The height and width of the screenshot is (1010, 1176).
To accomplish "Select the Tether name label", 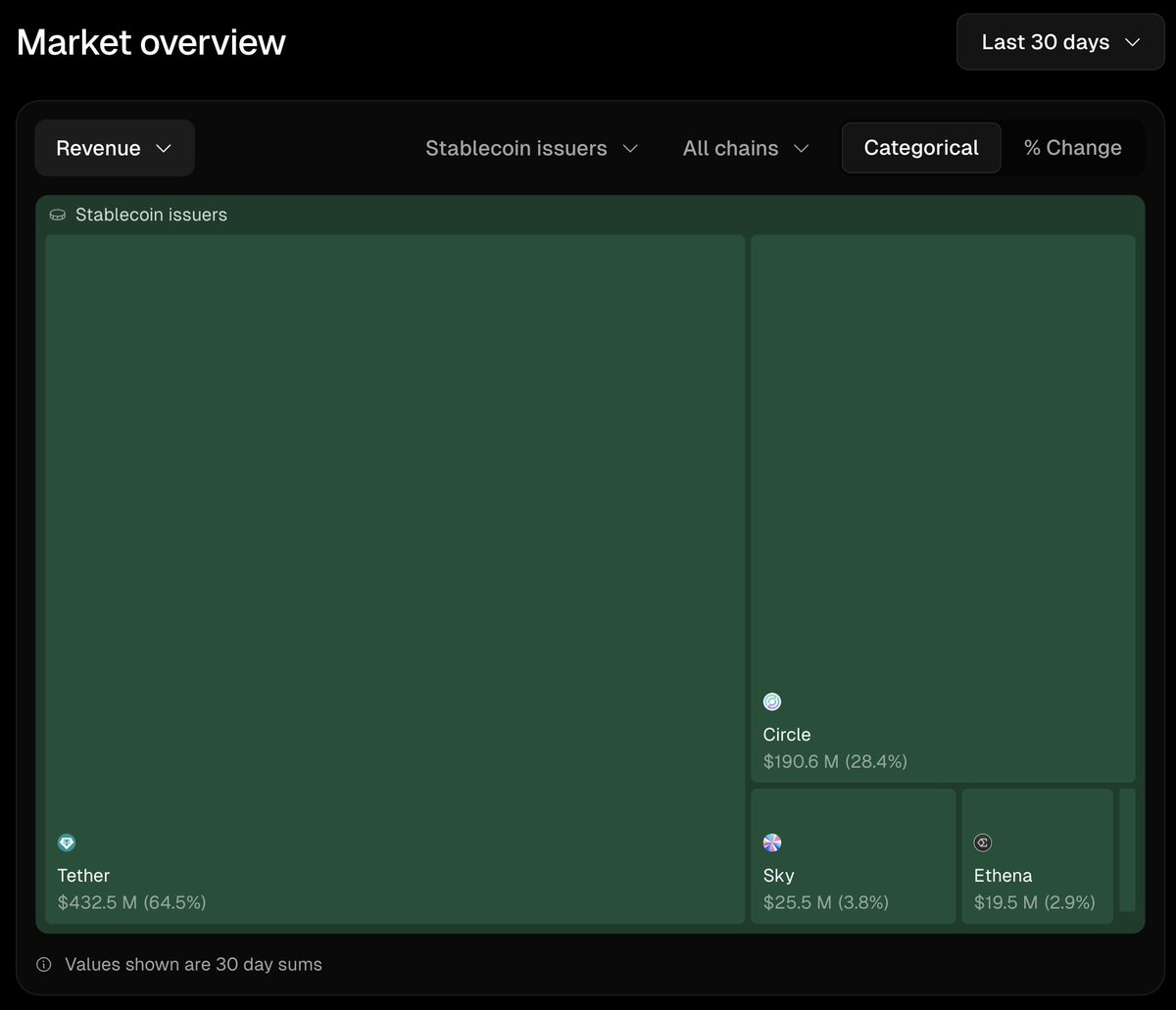I will [x=83, y=875].
